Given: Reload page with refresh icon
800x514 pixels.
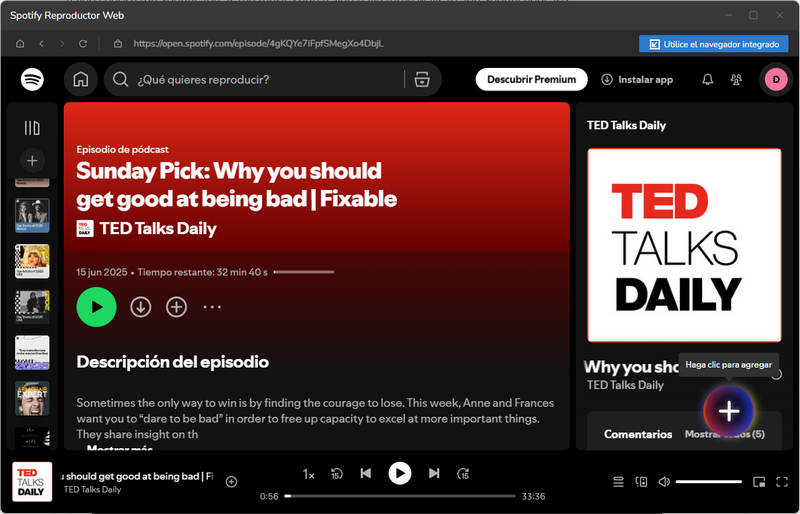Looking at the screenshot, I should pyautogui.click(x=83, y=44).
